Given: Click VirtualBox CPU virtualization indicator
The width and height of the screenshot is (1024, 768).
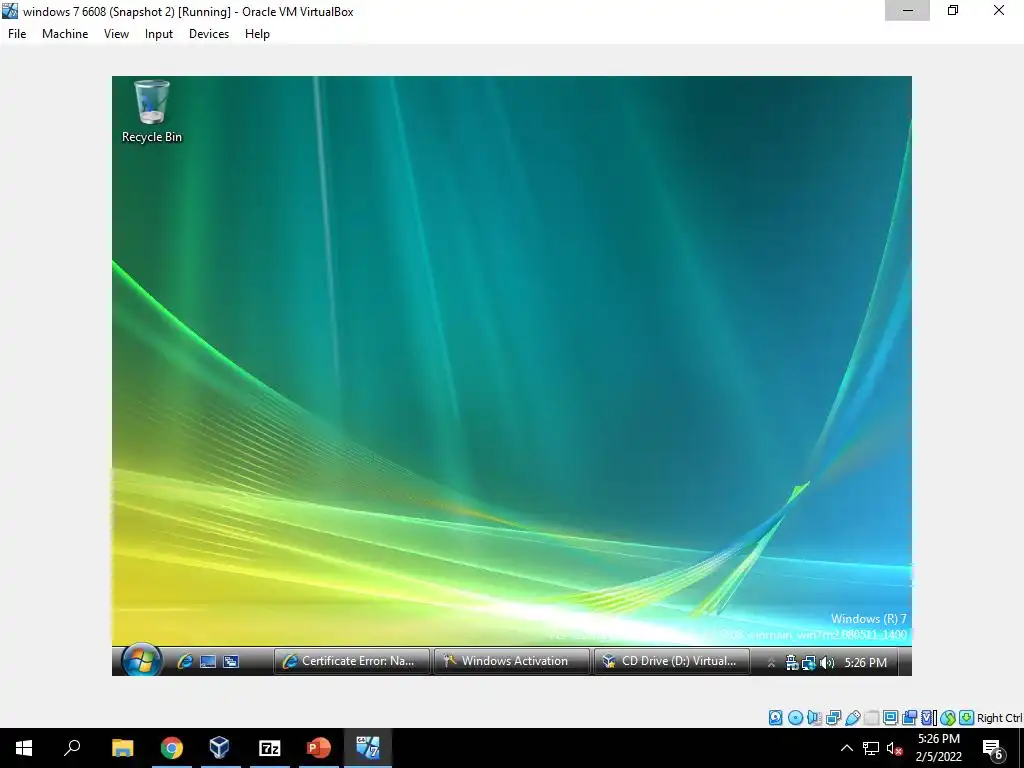Looking at the screenshot, I should point(928,718).
